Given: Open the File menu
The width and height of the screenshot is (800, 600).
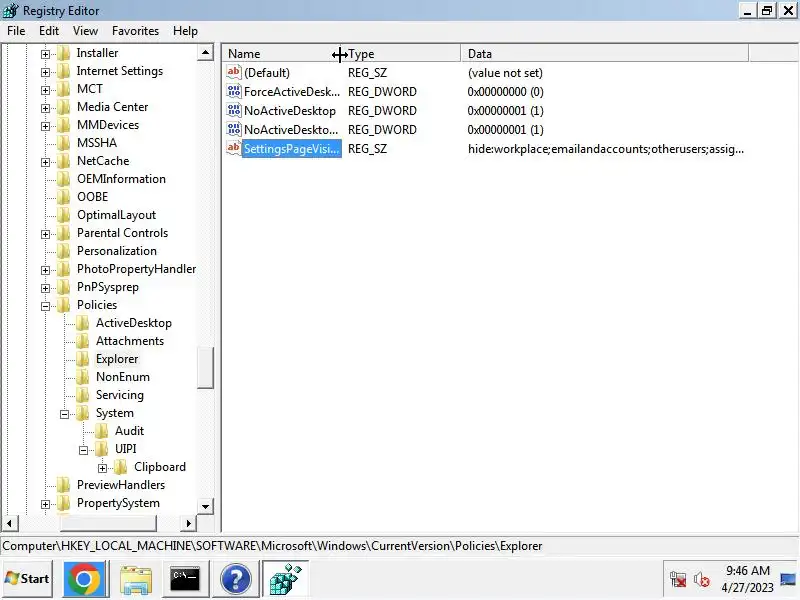Looking at the screenshot, I should pos(16,31).
